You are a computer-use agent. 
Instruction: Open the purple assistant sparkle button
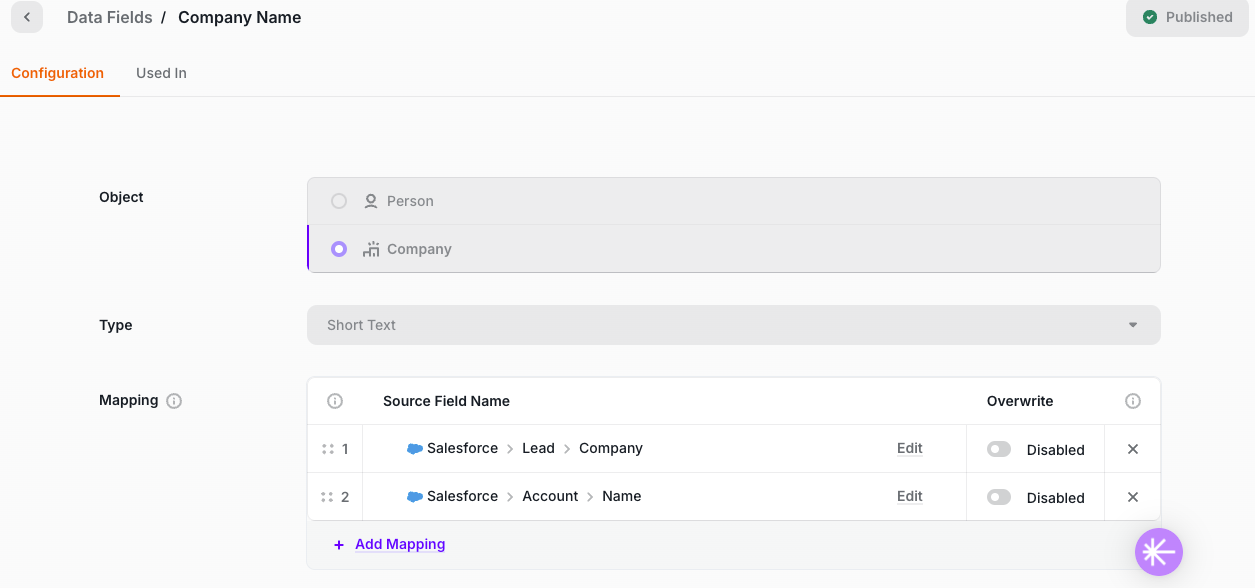[x=1159, y=552]
